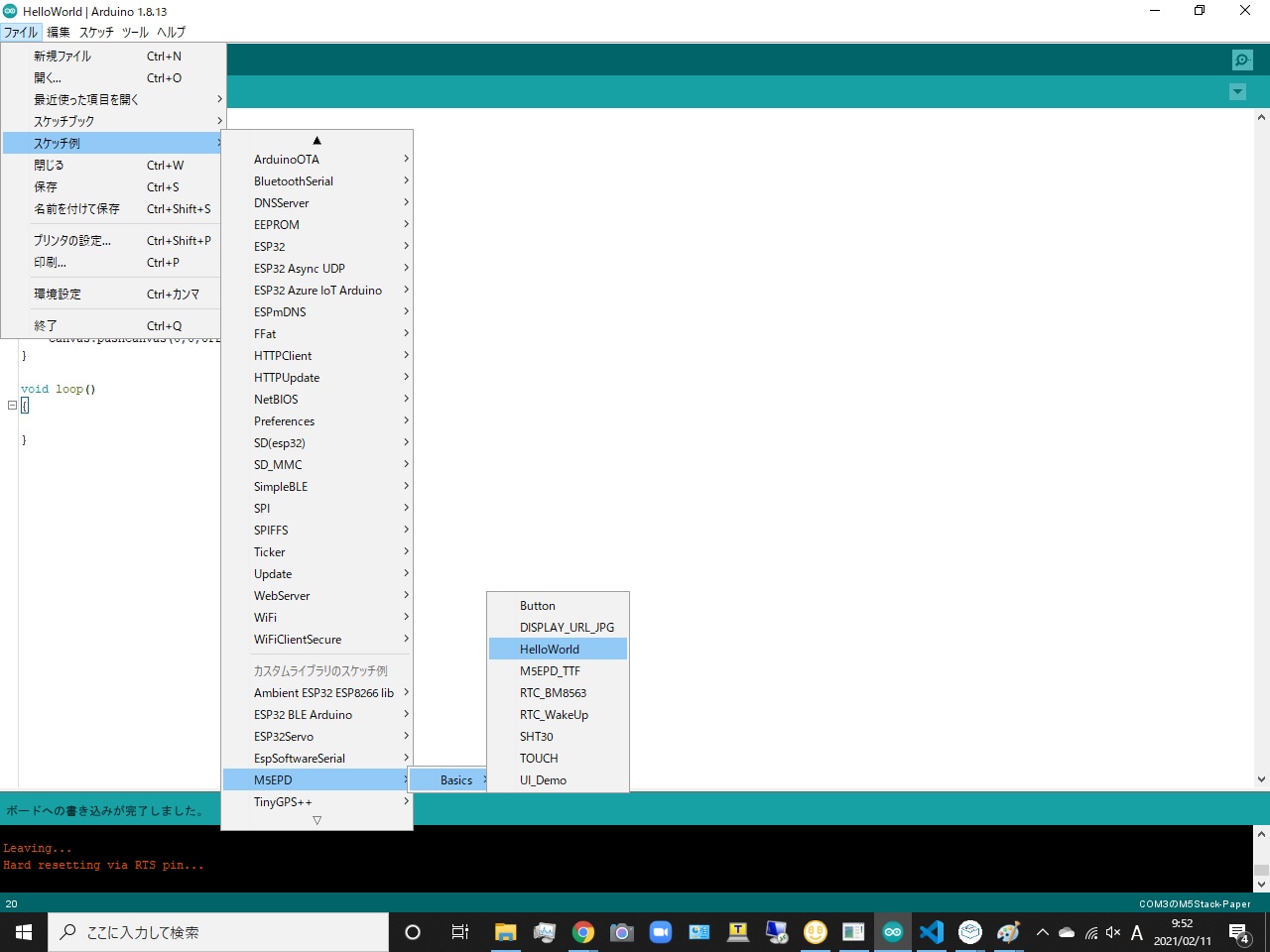The image size is (1270, 952).
Task: Click the muted volume tray icon
Action: [x=1113, y=932]
